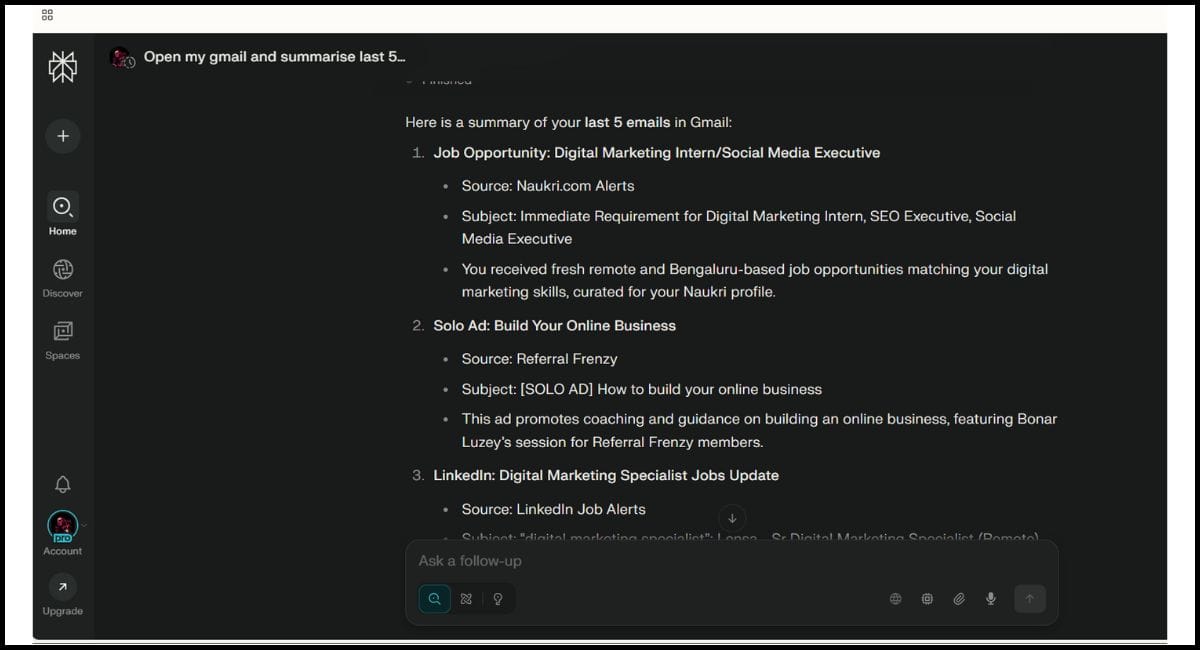Viewport: 1200px width, 650px height.
Task: Open the Discover section
Action: point(62,277)
